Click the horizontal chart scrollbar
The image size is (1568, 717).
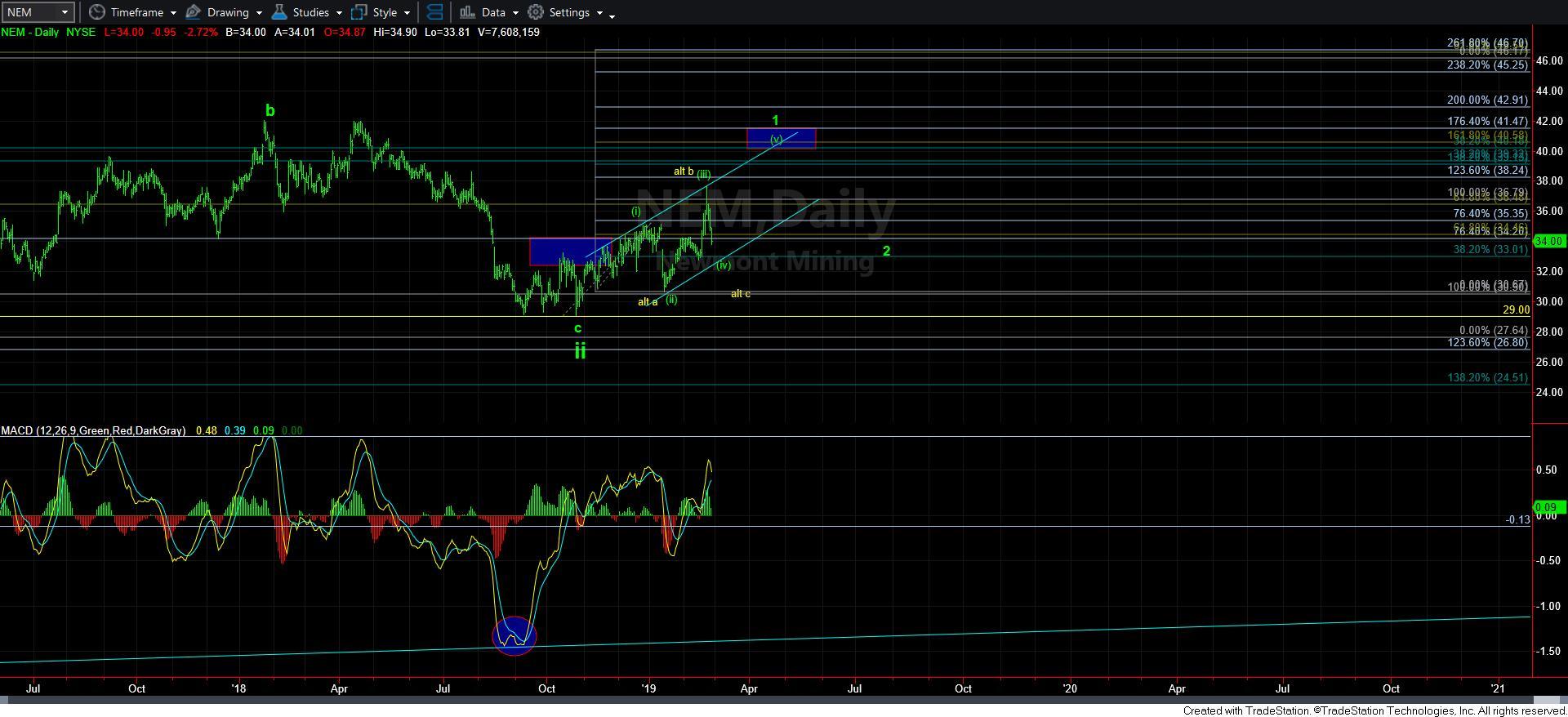pos(784,700)
